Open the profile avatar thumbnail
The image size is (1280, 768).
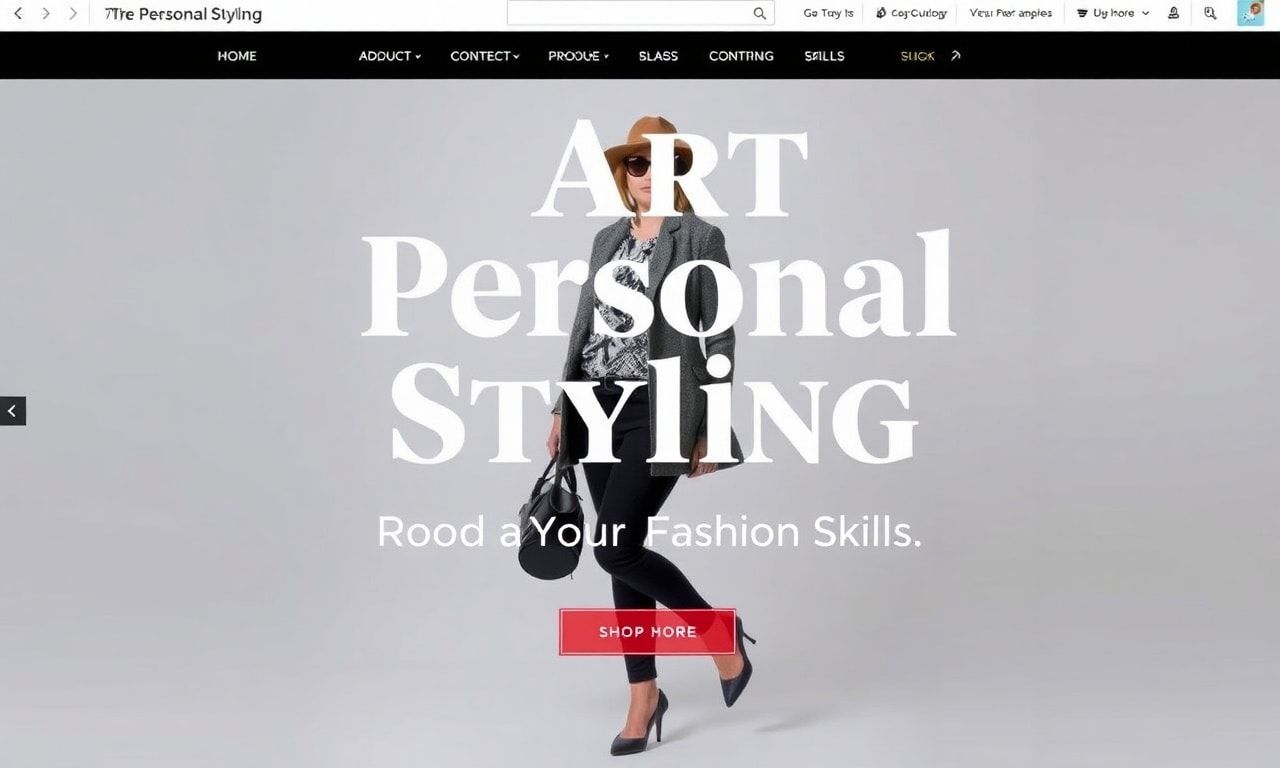tap(1250, 13)
